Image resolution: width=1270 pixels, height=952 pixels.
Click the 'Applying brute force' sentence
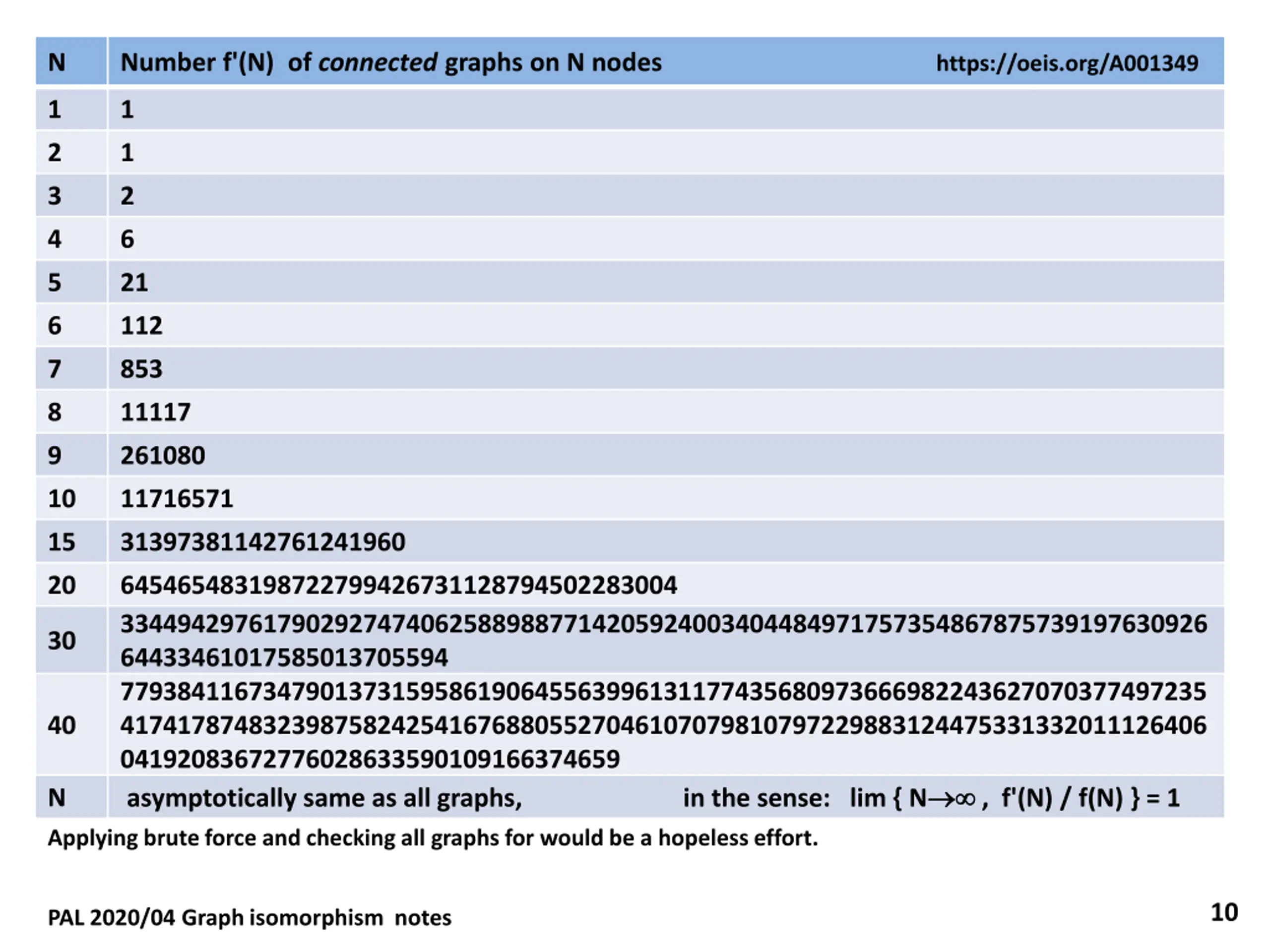pos(432,838)
